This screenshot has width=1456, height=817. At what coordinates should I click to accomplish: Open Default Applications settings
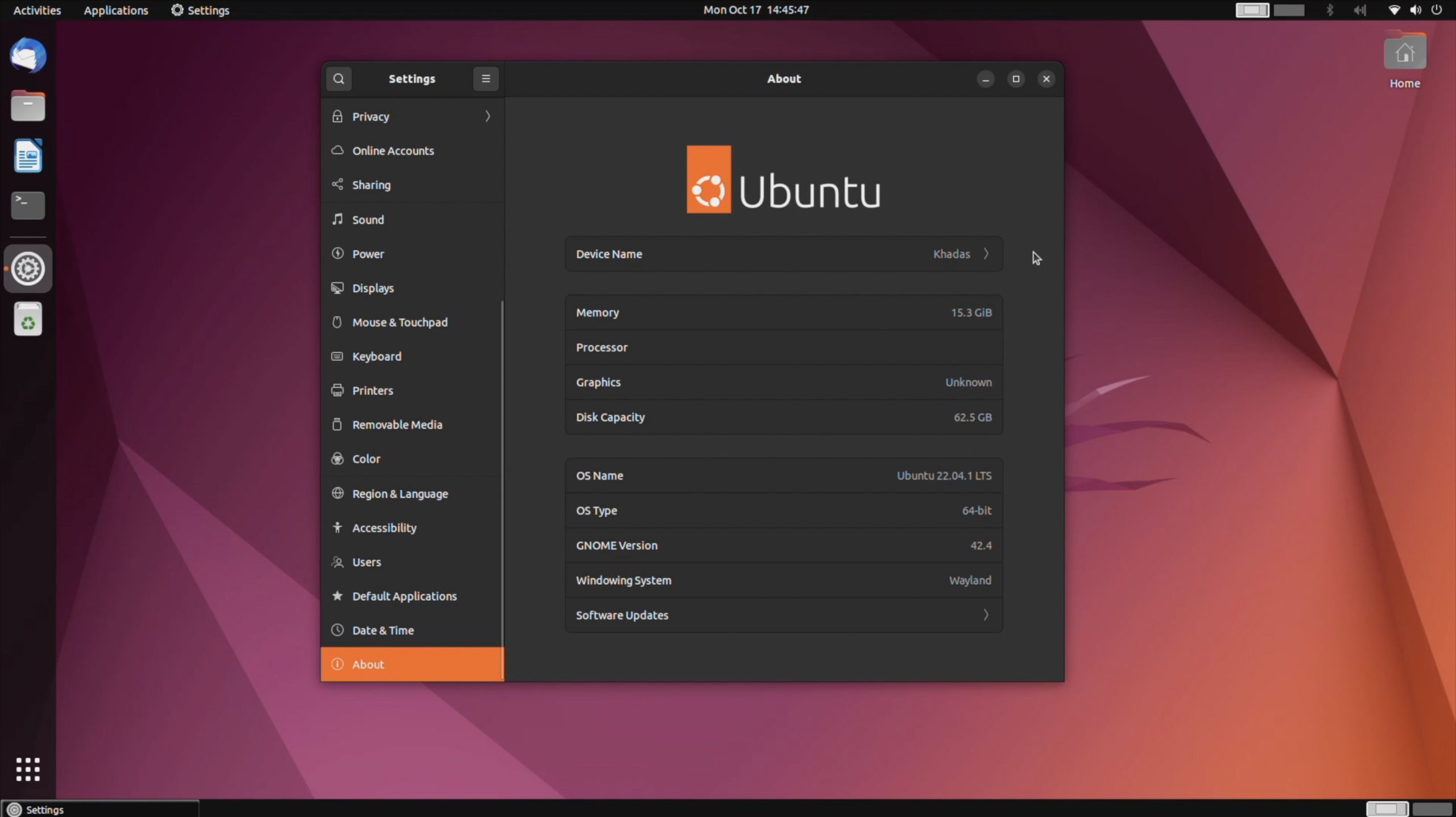(x=404, y=596)
